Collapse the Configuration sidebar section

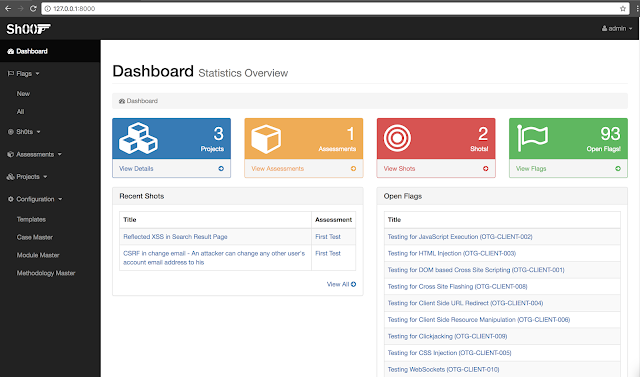[x=35, y=199]
